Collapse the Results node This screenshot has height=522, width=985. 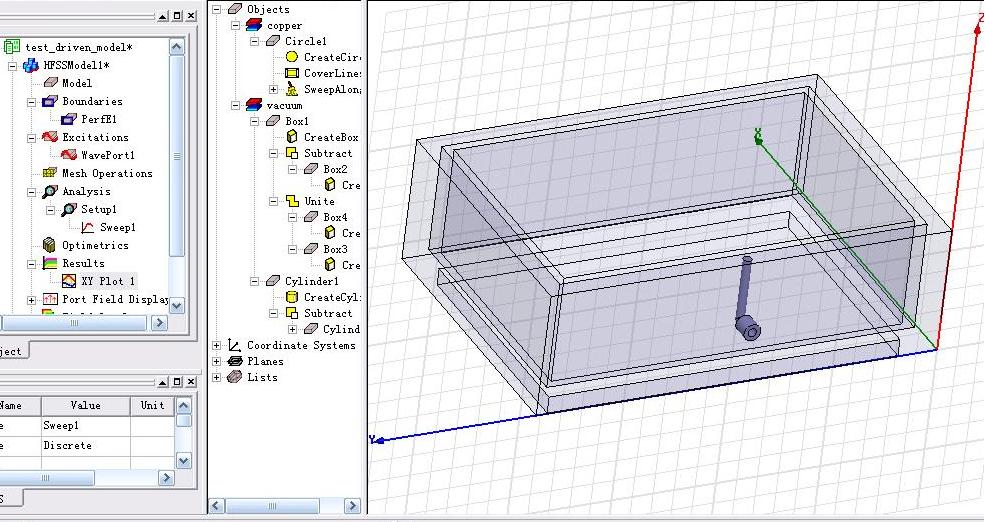[31, 264]
